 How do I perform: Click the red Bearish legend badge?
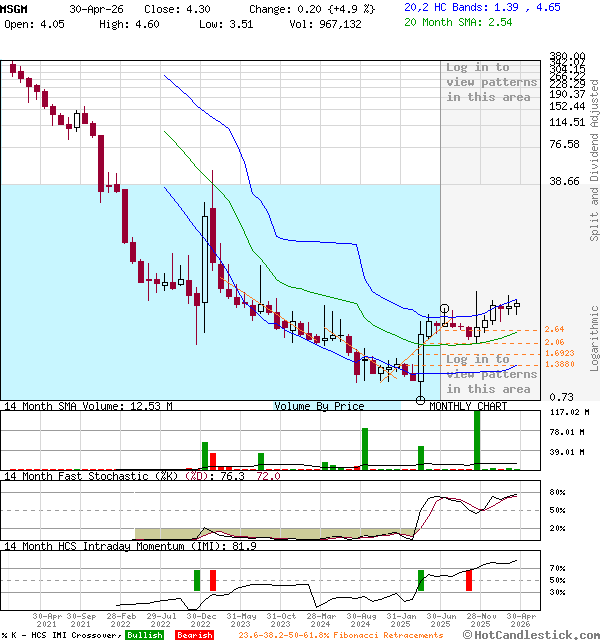coord(193,635)
